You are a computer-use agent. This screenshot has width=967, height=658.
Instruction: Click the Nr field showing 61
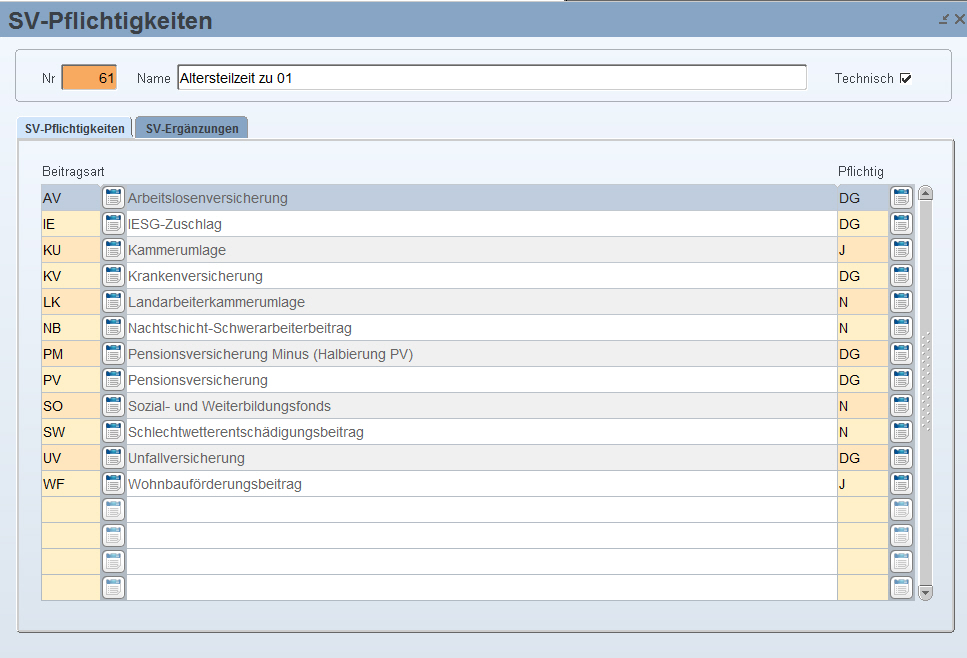click(89, 78)
